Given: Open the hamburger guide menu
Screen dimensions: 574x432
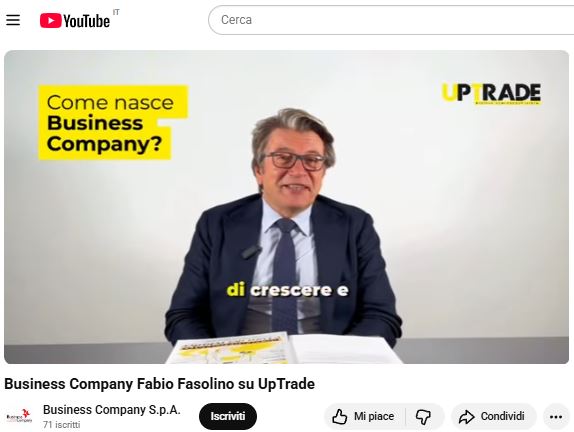Looking at the screenshot, I should [x=13, y=20].
